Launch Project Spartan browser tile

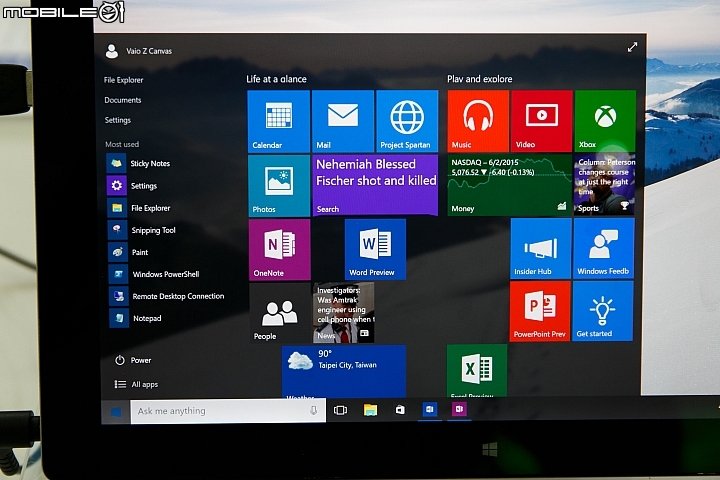point(407,121)
